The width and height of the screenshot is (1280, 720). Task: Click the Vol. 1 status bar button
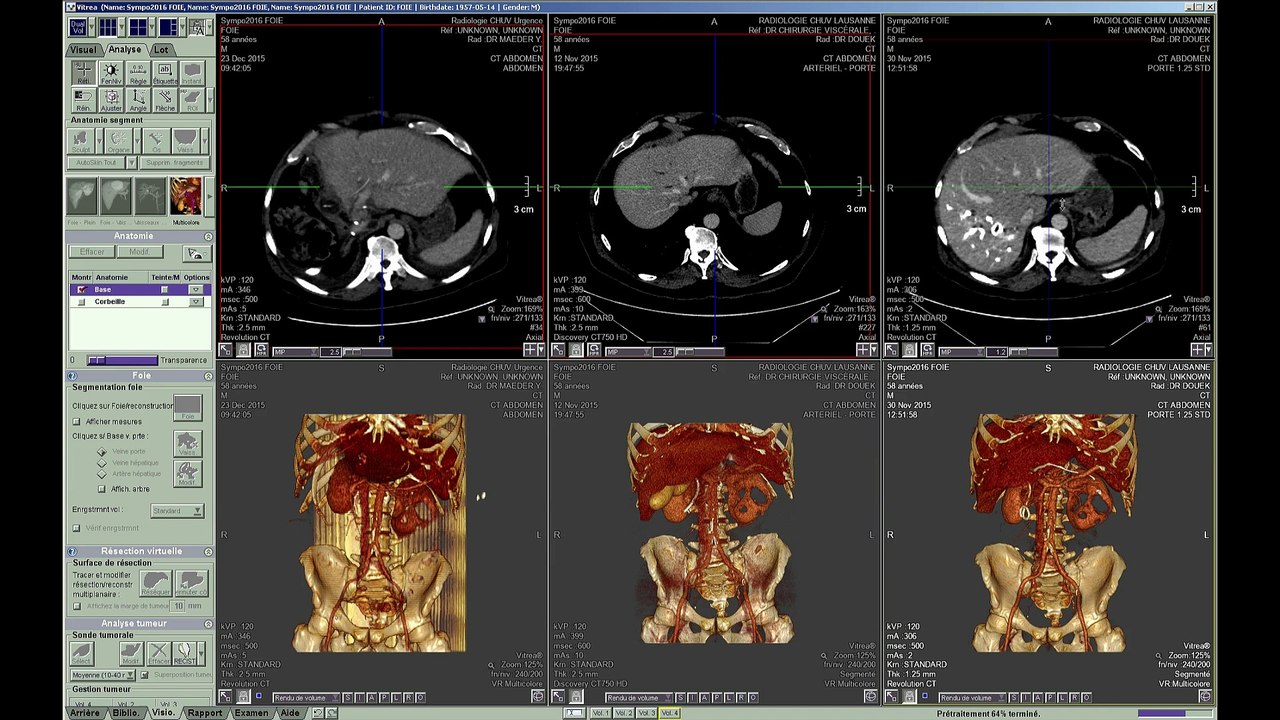point(600,713)
